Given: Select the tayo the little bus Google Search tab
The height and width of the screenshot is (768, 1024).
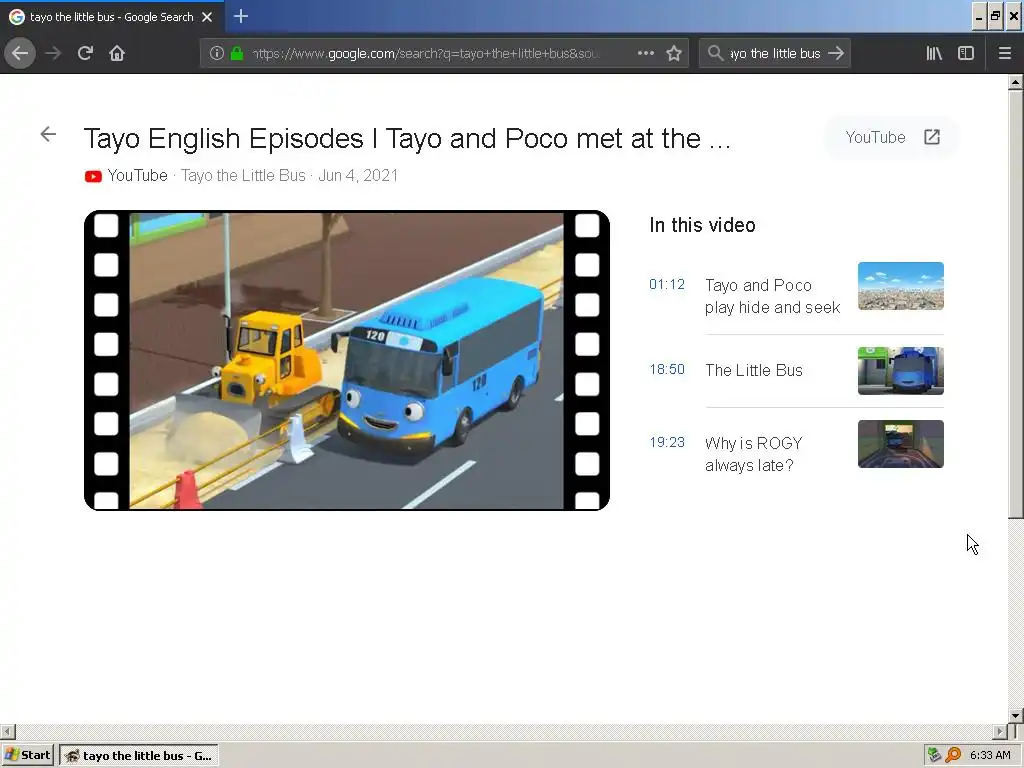Looking at the screenshot, I should click(112, 17).
